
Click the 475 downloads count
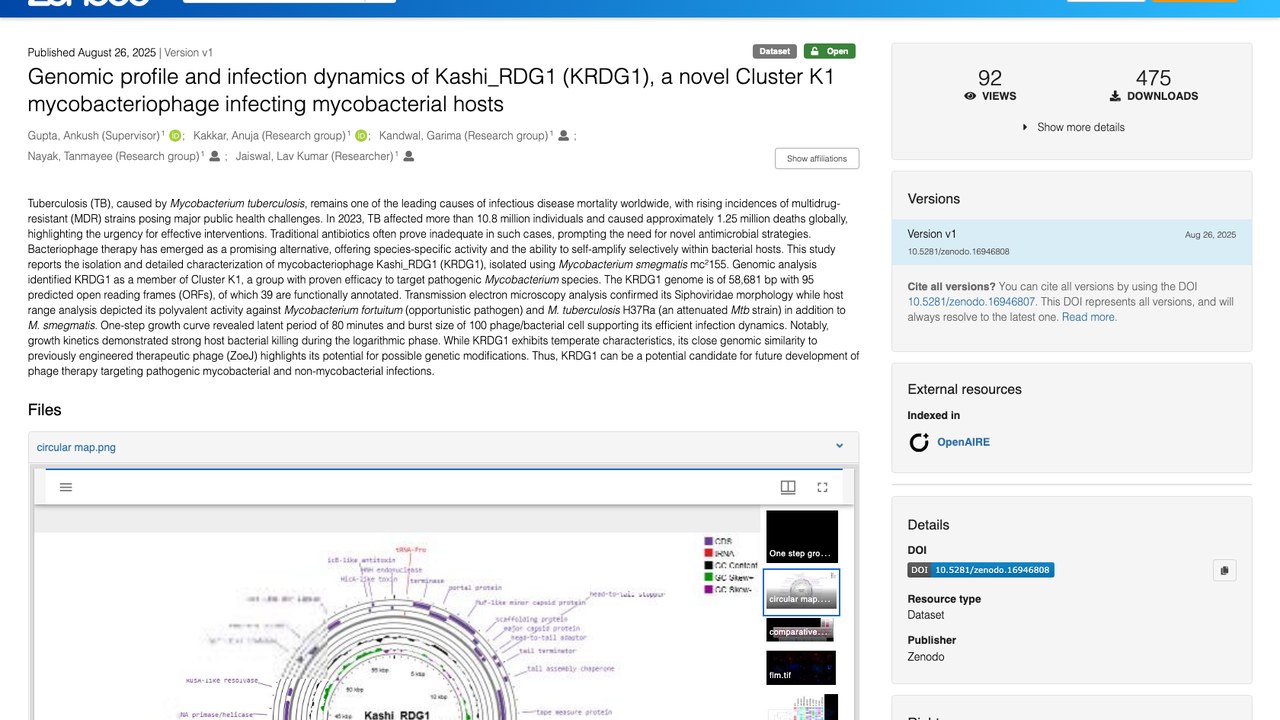pyautogui.click(x=1153, y=78)
